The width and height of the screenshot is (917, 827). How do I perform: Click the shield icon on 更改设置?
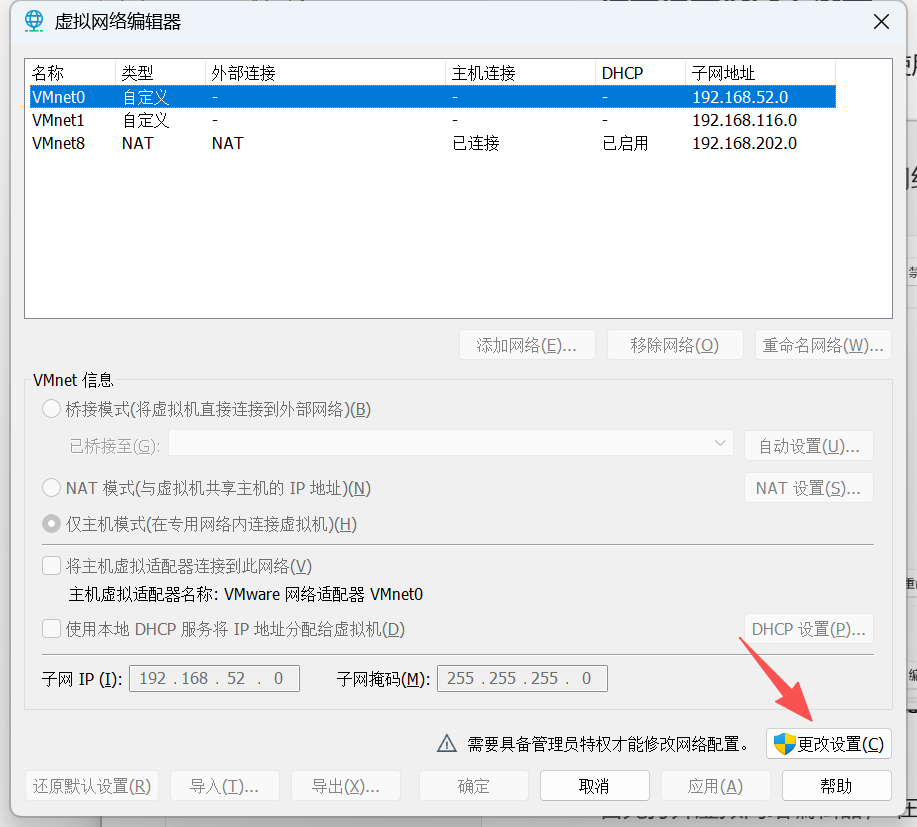[784, 744]
